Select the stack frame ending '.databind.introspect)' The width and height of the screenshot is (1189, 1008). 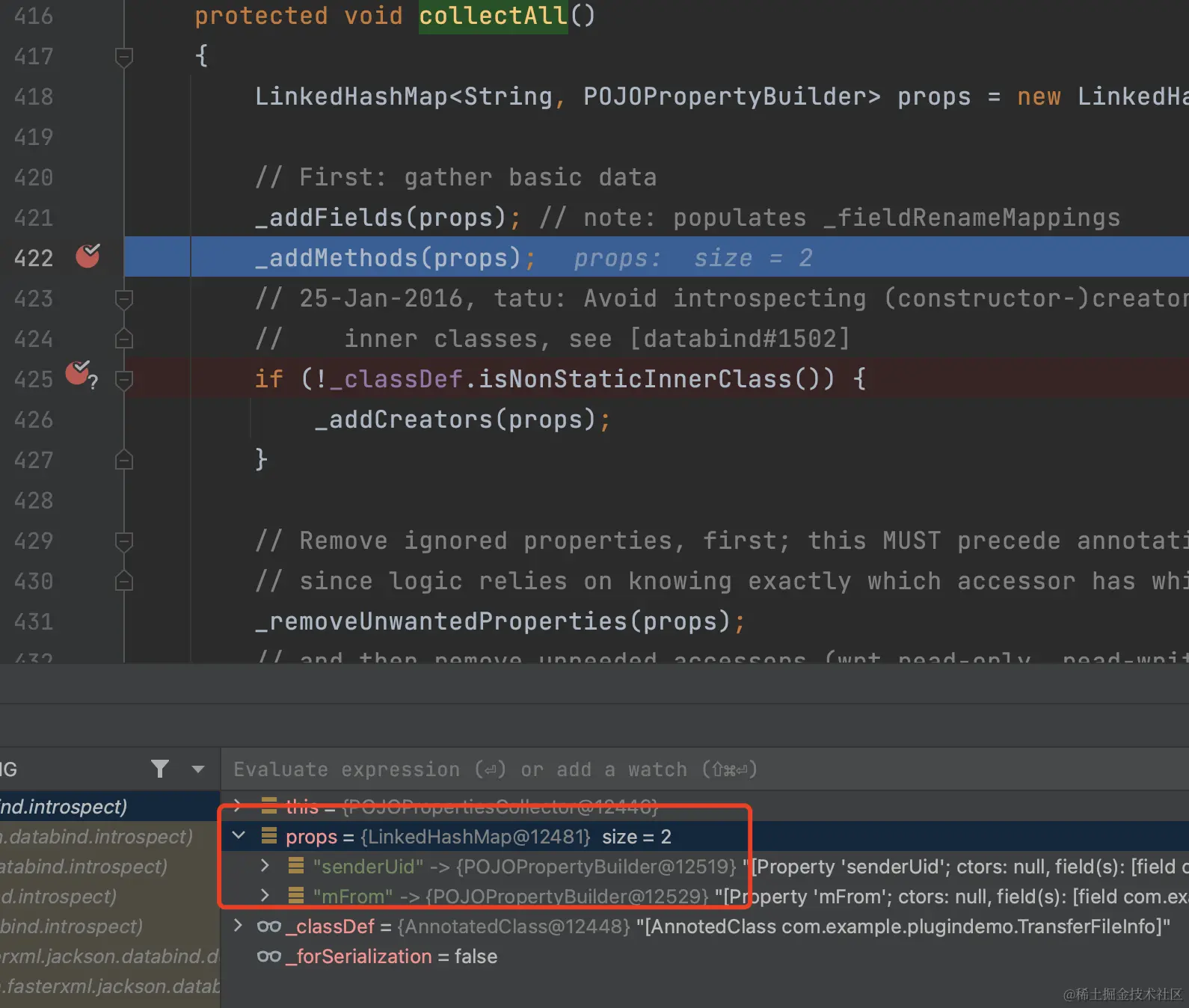[110, 836]
